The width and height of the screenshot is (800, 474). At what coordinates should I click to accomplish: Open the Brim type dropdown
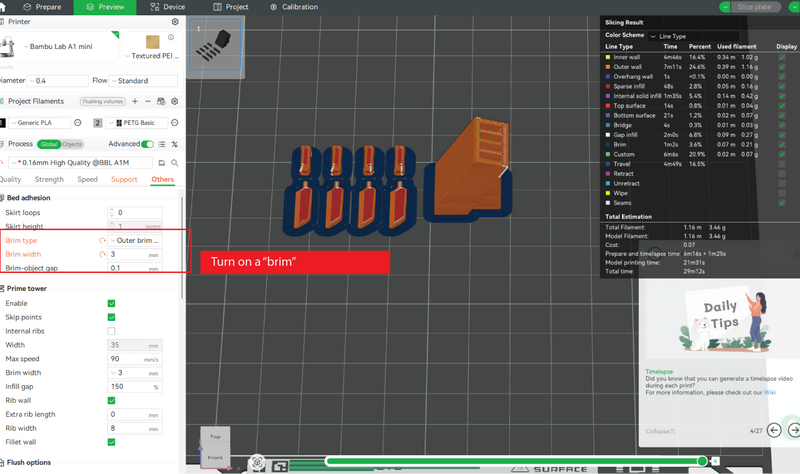135,240
